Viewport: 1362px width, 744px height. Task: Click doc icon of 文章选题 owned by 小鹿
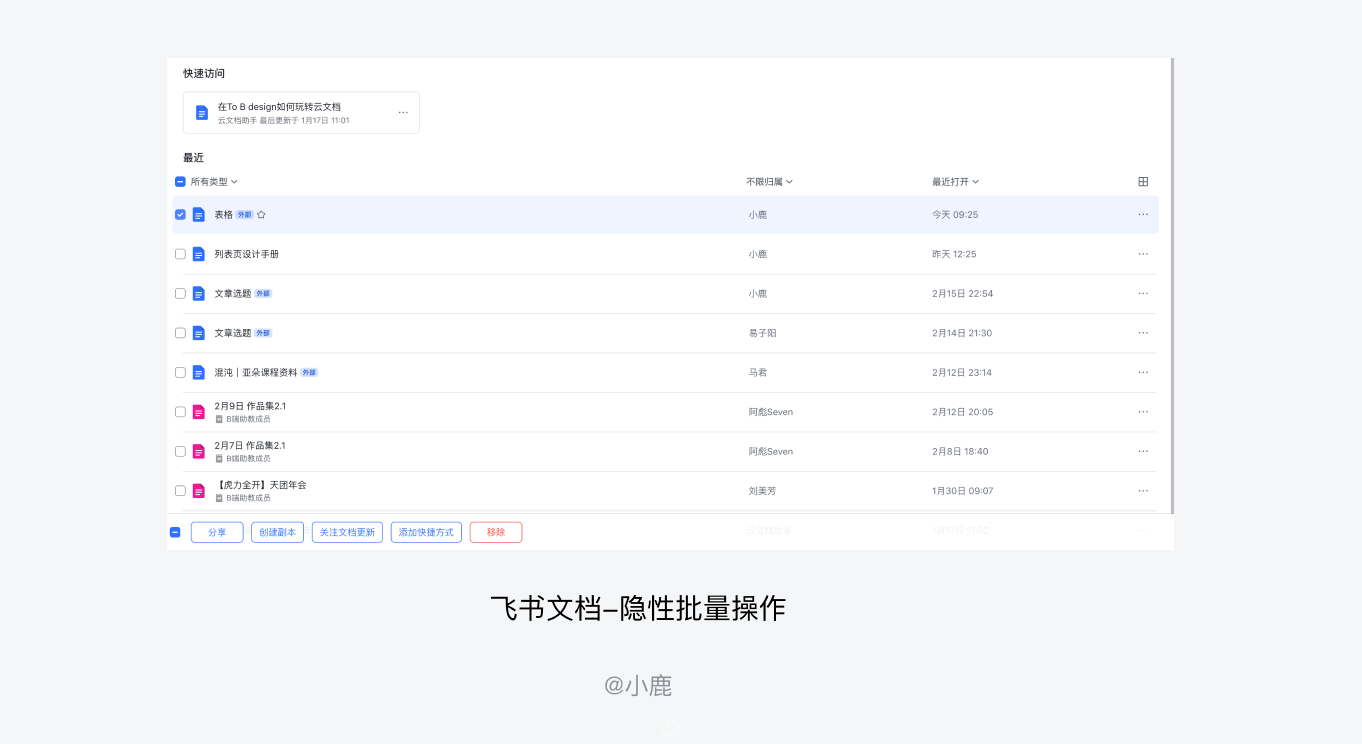point(199,294)
